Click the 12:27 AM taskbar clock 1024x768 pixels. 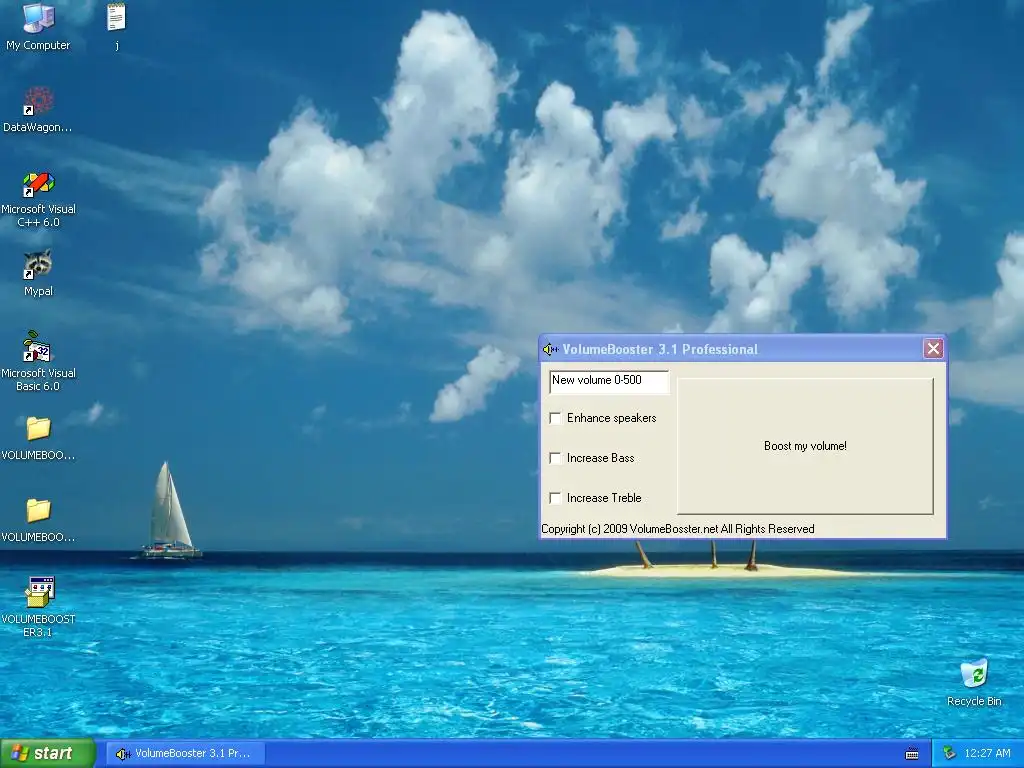coord(987,754)
